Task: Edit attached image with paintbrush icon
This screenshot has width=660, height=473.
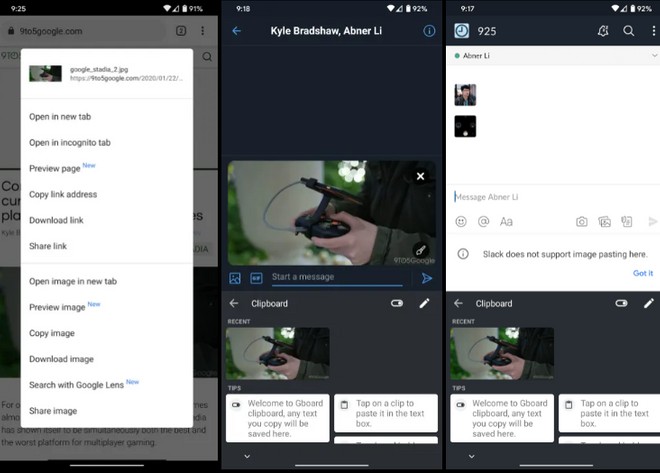Action: 420,250
